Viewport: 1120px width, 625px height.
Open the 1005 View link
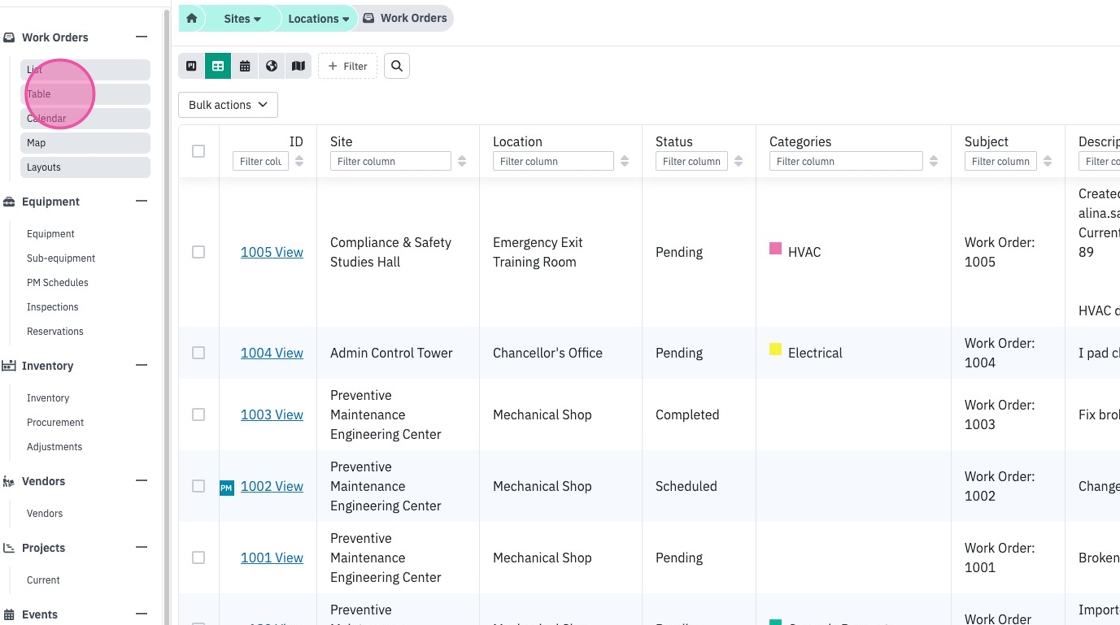tap(271, 252)
